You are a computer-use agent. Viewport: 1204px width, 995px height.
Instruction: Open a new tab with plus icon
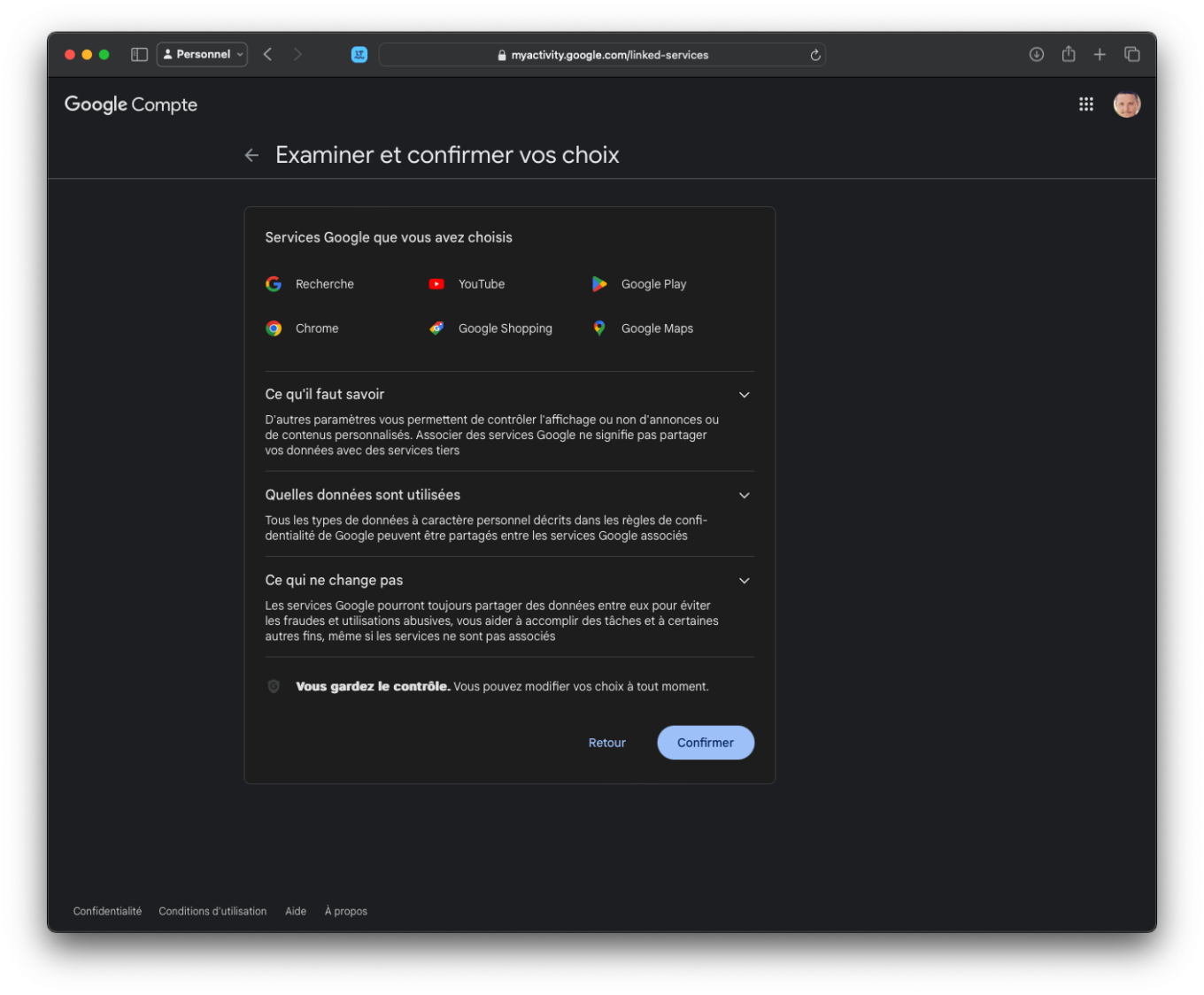(1100, 54)
